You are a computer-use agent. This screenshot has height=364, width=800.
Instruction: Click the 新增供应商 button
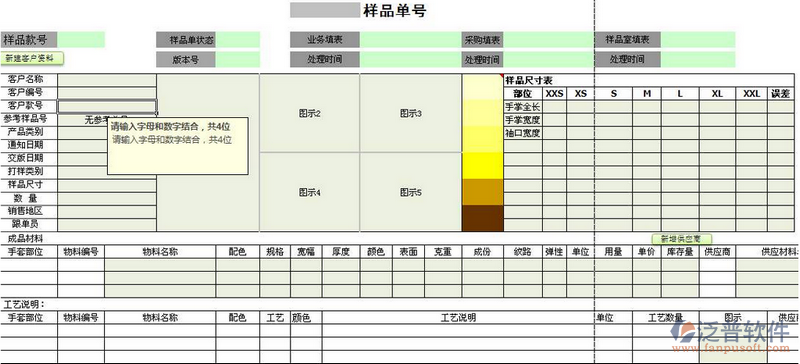coord(681,238)
